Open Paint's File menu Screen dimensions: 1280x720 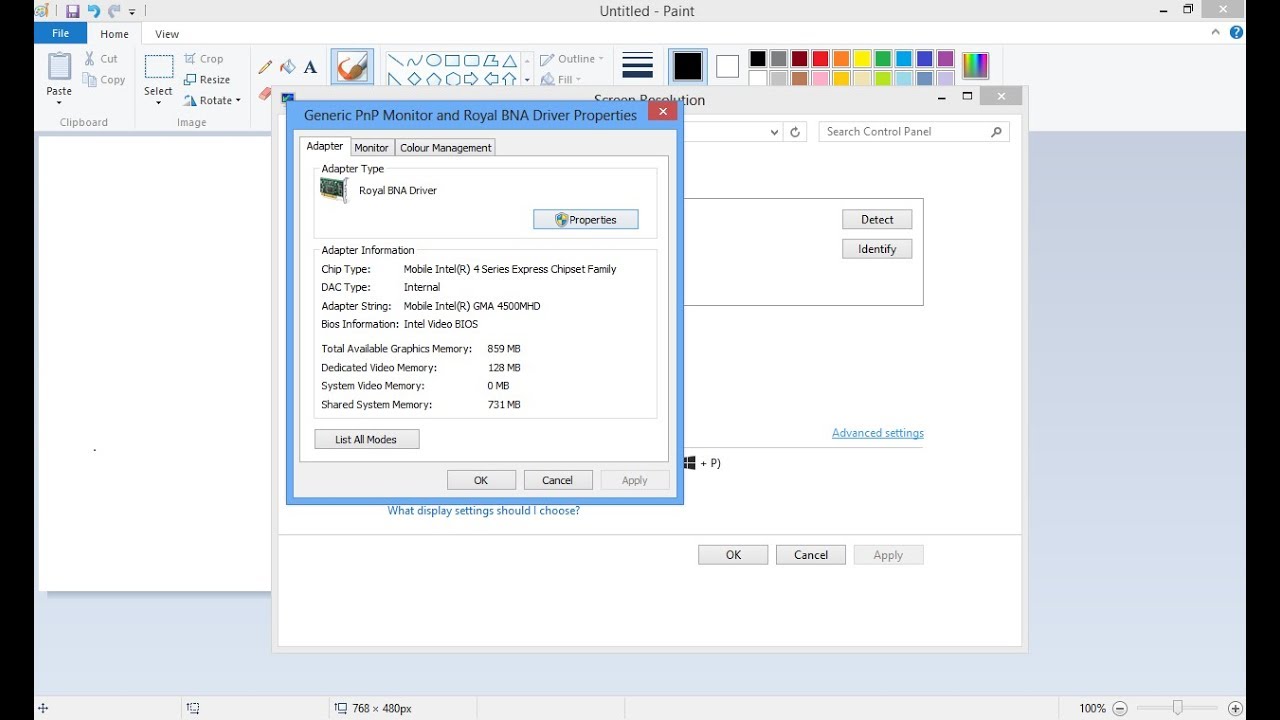click(60, 33)
